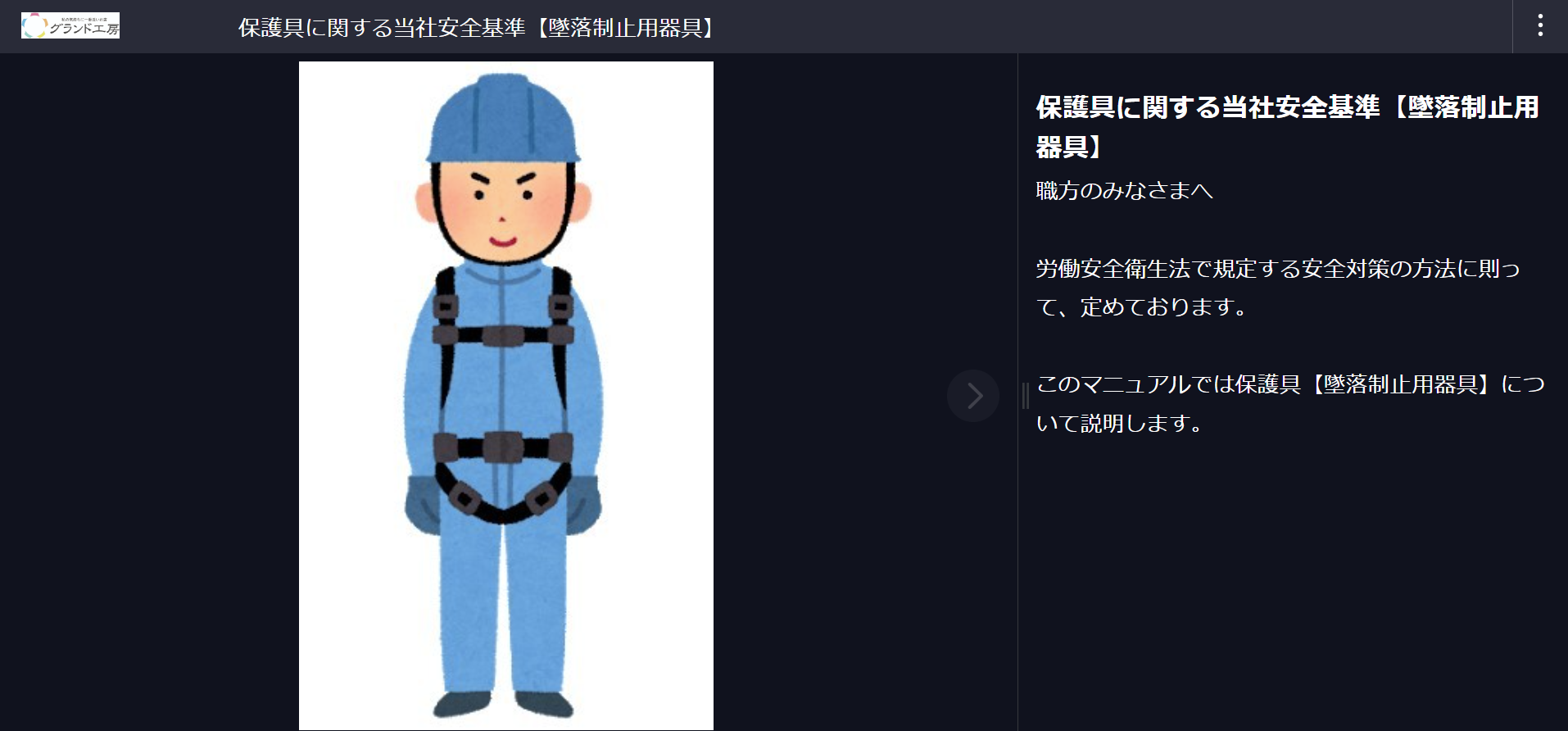Click the worker illustration slide image
Viewport: 1568px width, 731px height.
click(x=506, y=396)
